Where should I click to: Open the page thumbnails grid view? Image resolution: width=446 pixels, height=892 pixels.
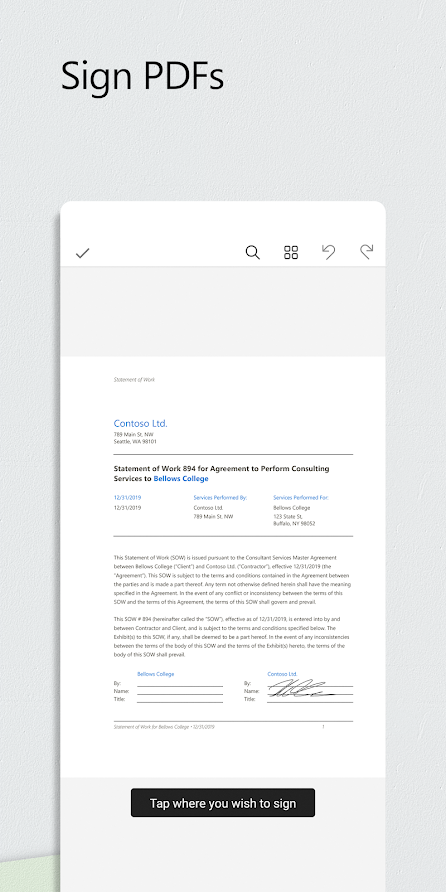click(x=291, y=253)
